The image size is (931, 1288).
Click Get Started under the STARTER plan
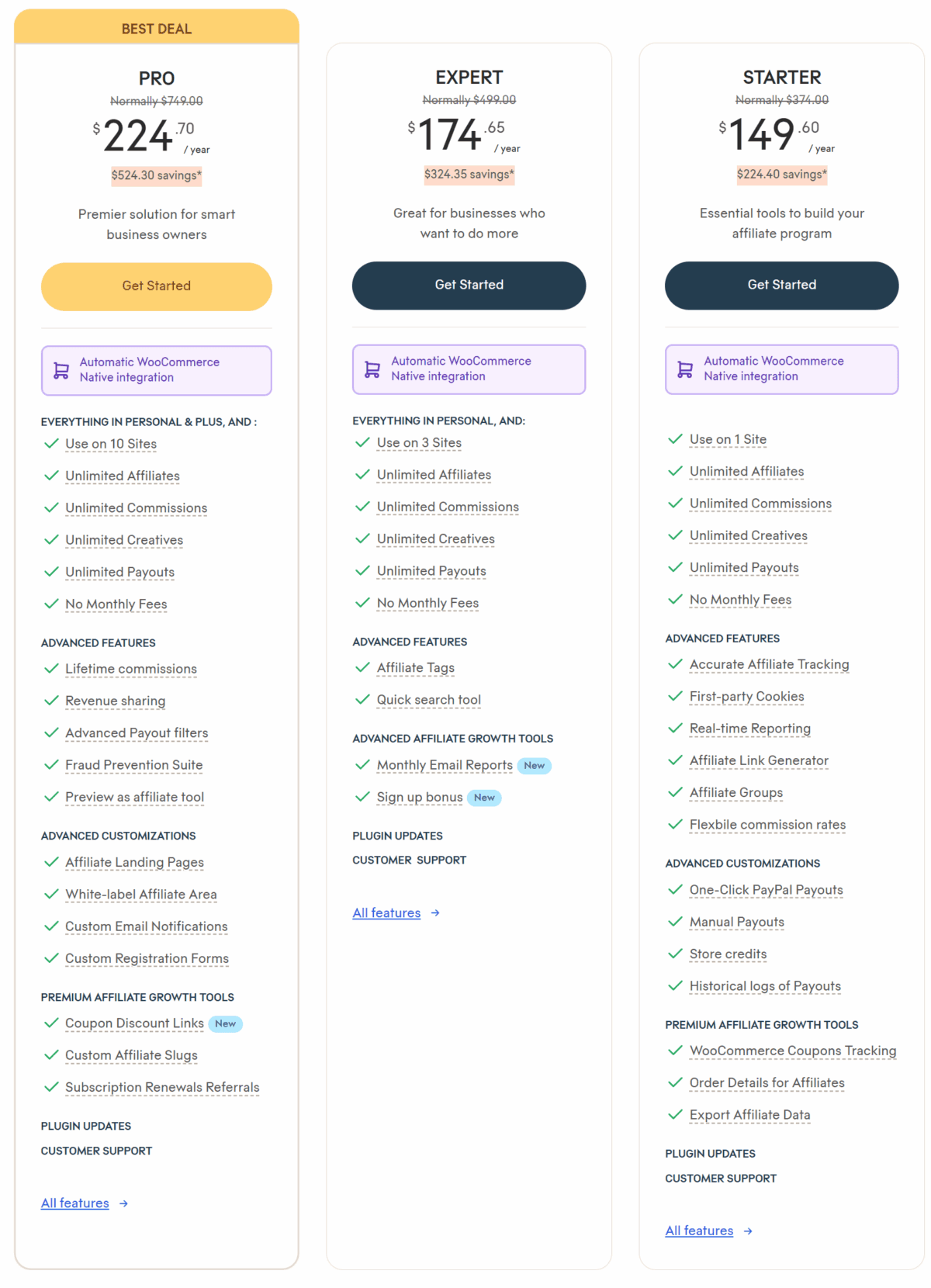[x=782, y=286]
